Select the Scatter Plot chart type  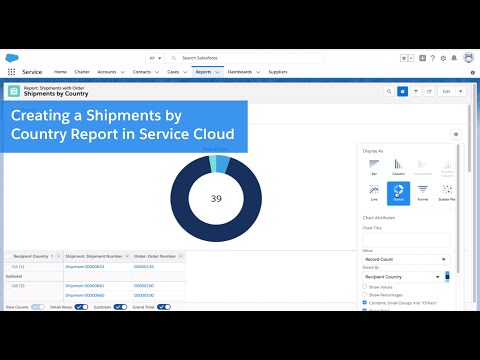click(x=447, y=193)
